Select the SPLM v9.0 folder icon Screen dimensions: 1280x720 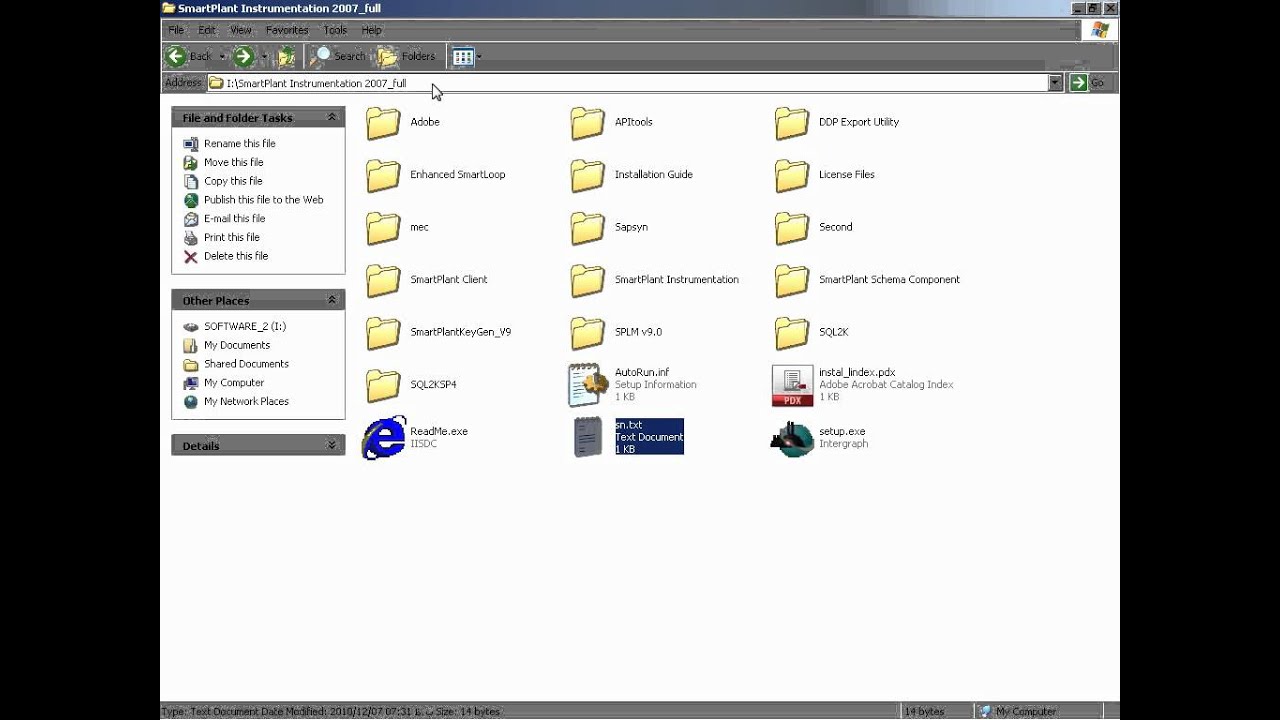tap(588, 333)
